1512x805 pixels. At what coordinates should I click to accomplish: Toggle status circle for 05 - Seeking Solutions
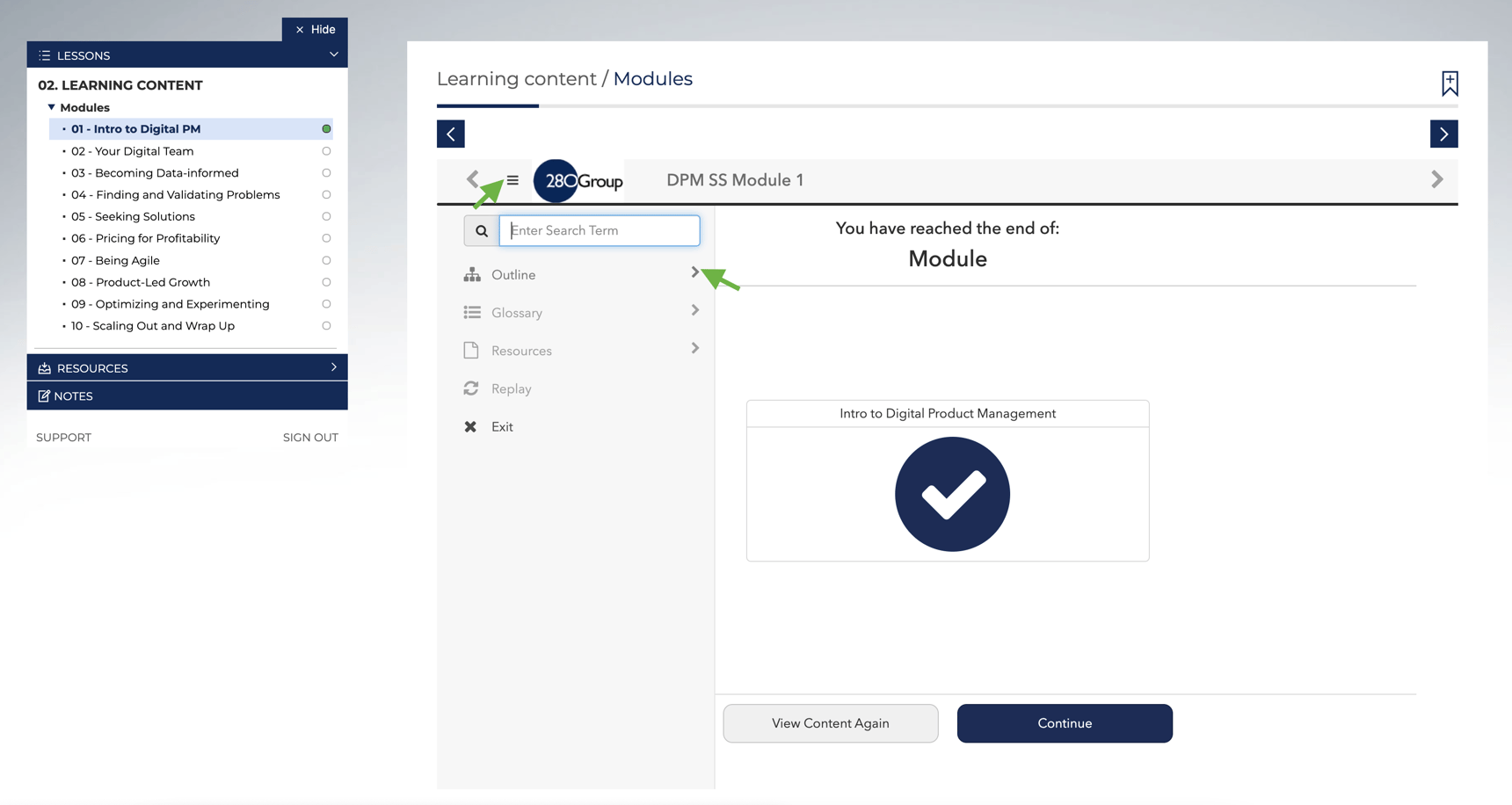pyautogui.click(x=326, y=216)
